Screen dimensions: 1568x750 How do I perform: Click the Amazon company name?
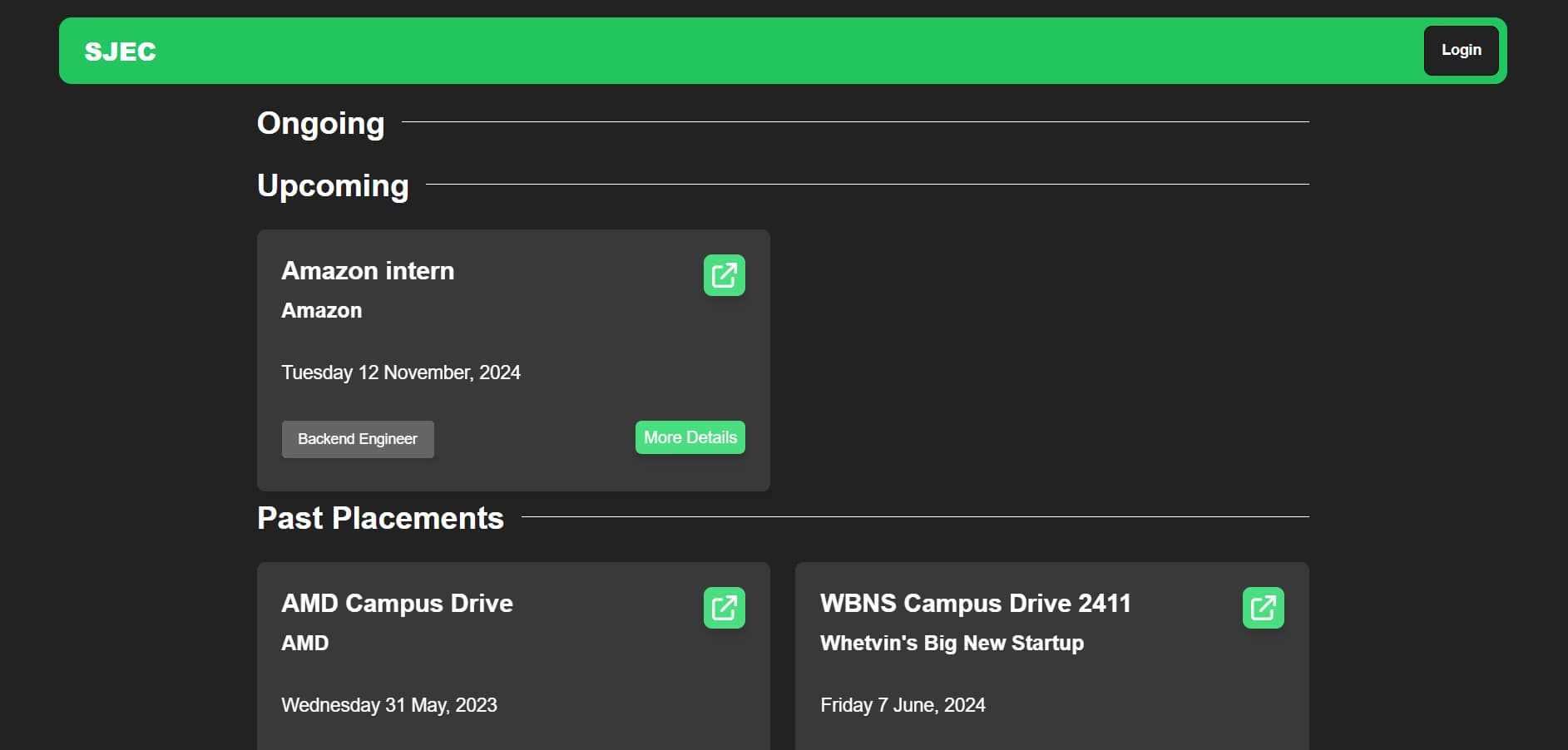tap(322, 311)
